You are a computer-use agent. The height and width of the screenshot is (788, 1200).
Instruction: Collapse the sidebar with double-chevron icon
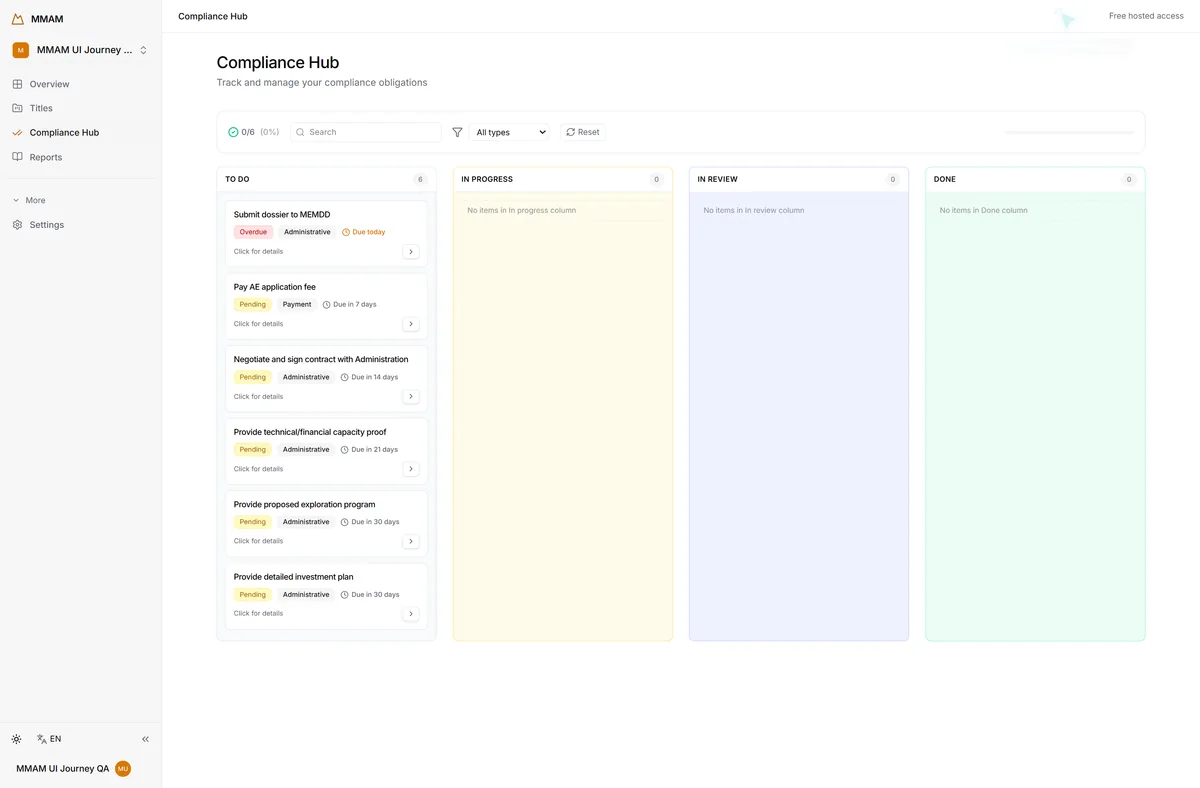tap(145, 739)
